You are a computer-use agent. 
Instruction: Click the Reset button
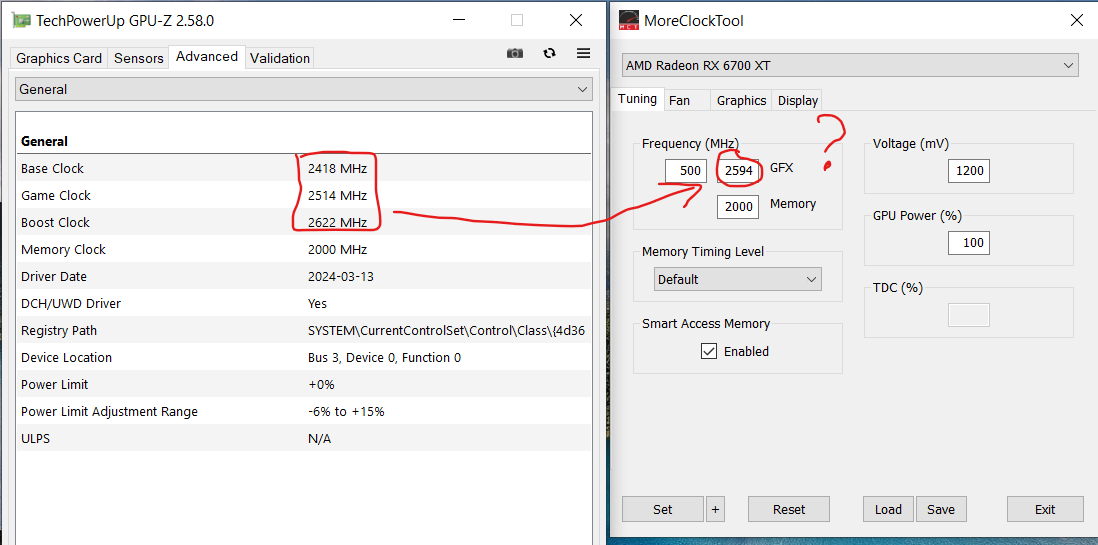[x=788, y=509]
